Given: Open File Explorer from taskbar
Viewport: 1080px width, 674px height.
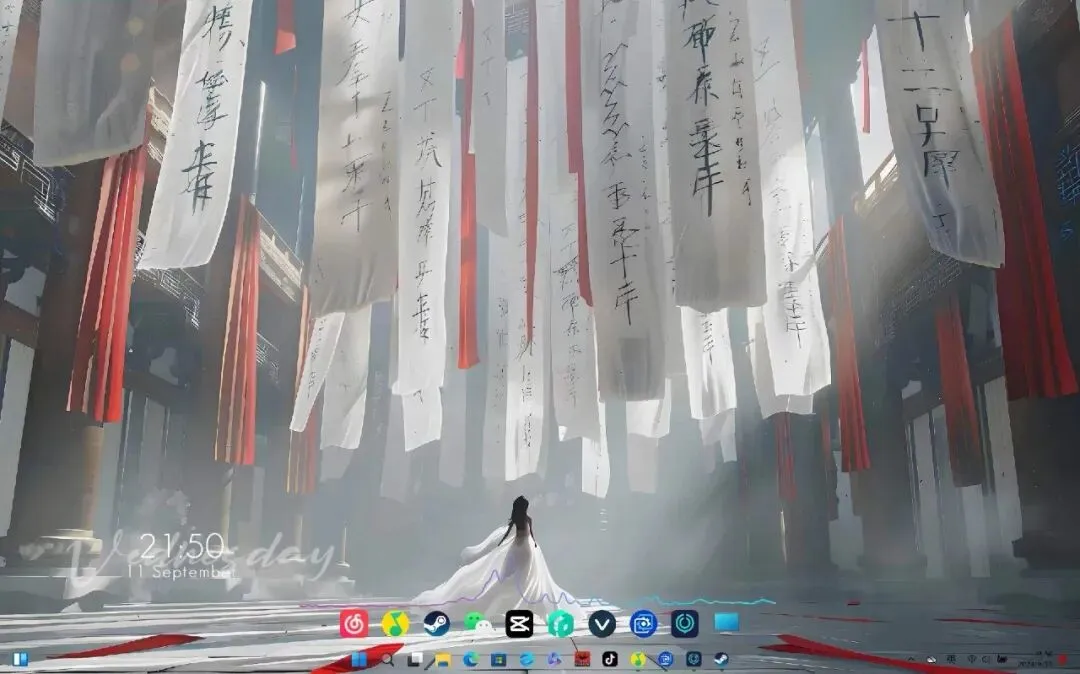Looking at the screenshot, I should [443, 660].
